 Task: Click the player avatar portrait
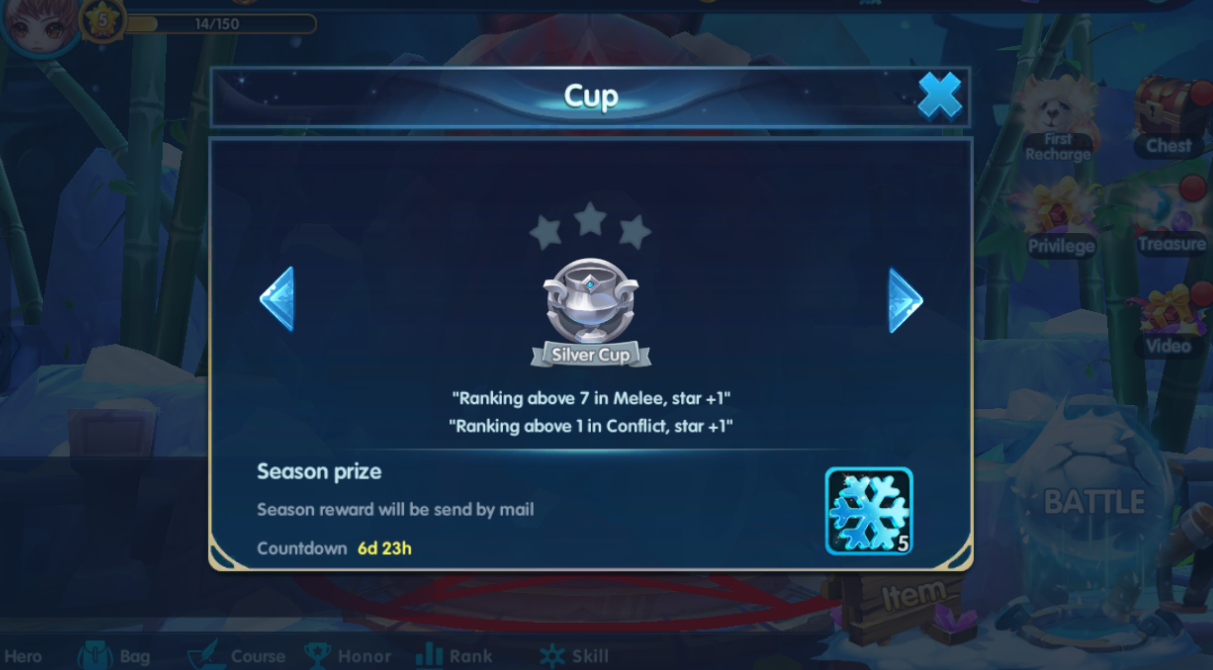click(40, 24)
